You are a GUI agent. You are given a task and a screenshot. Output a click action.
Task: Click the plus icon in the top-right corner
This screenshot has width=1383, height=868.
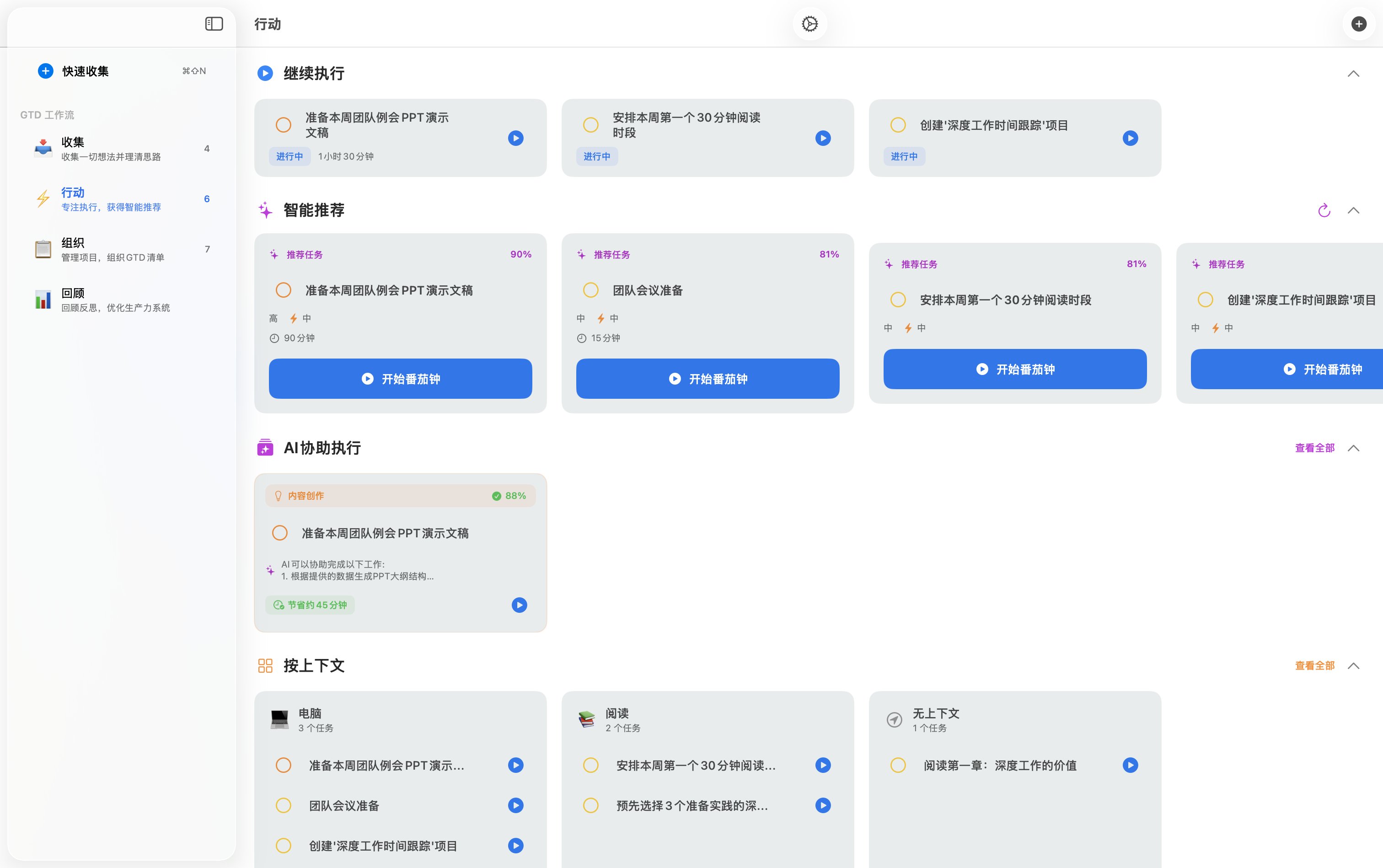(1358, 23)
